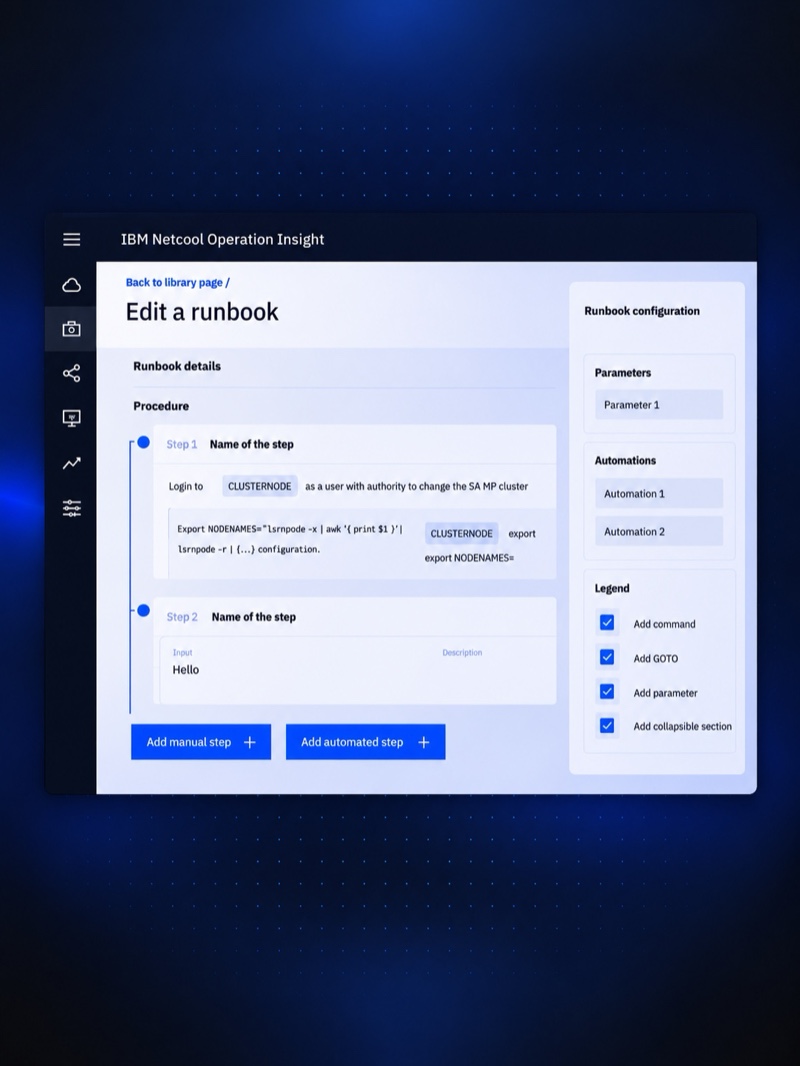This screenshot has height=1066, width=800.
Task: Click Add manual step button
Action: tap(201, 742)
